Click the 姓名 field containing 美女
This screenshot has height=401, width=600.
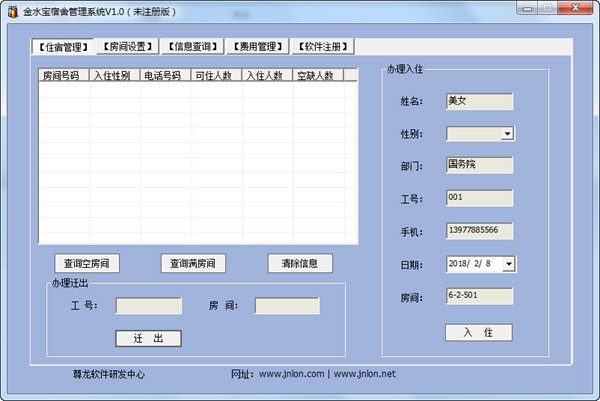pyautogui.click(x=479, y=101)
